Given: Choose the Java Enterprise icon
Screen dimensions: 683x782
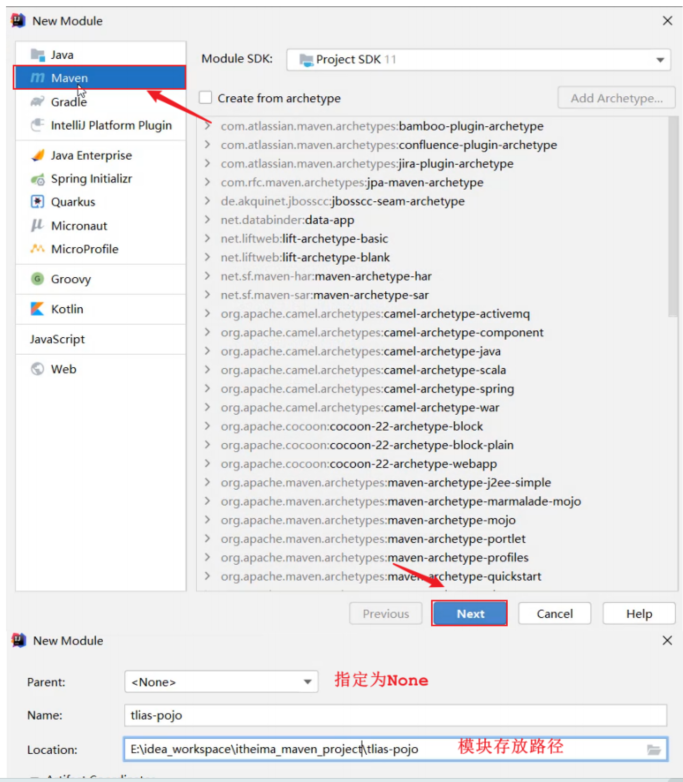Looking at the screenshot, I should click(37, 156).
